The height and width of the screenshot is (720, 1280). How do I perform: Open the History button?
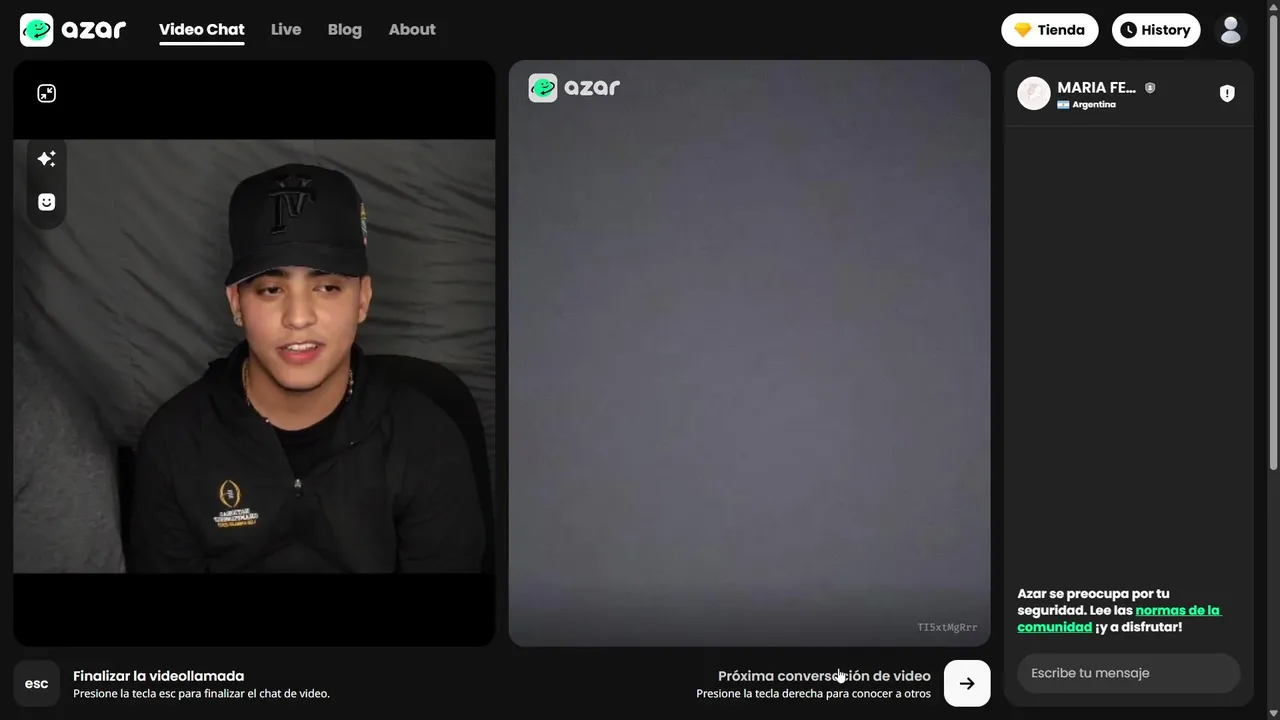pyautogui.click(x=1156, y=30)
